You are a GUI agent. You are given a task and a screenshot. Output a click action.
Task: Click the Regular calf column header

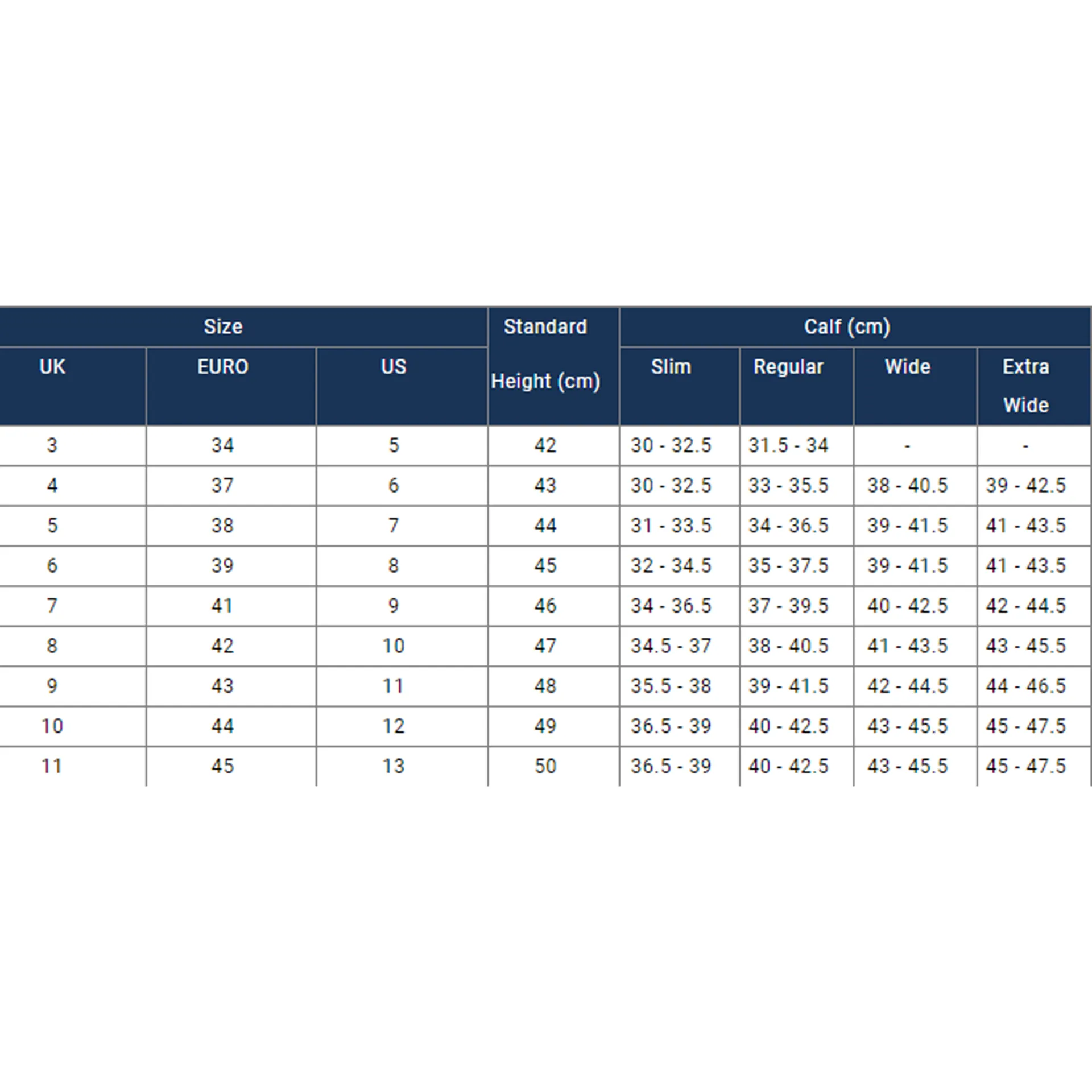click(x=788, y=367)
